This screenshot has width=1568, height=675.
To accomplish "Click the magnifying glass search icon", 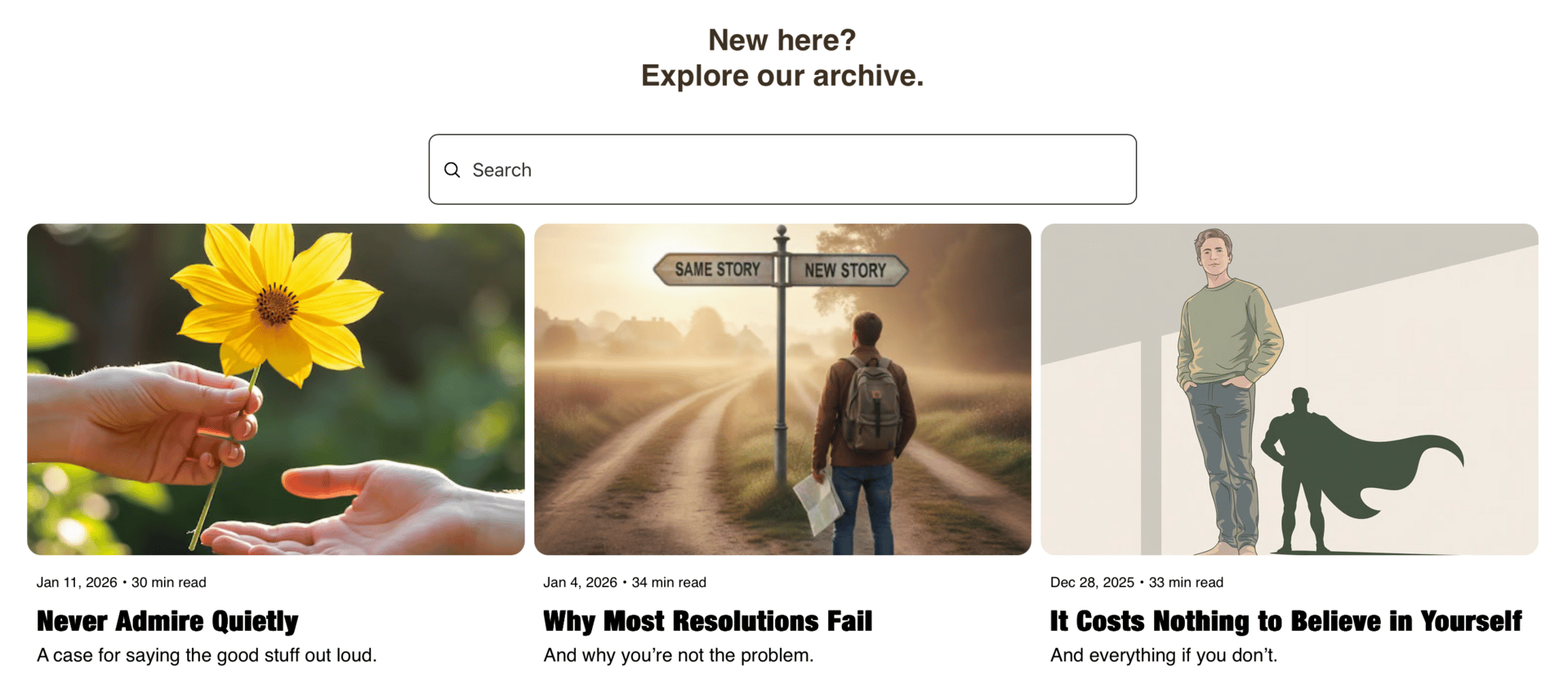I will pos(452,170).
